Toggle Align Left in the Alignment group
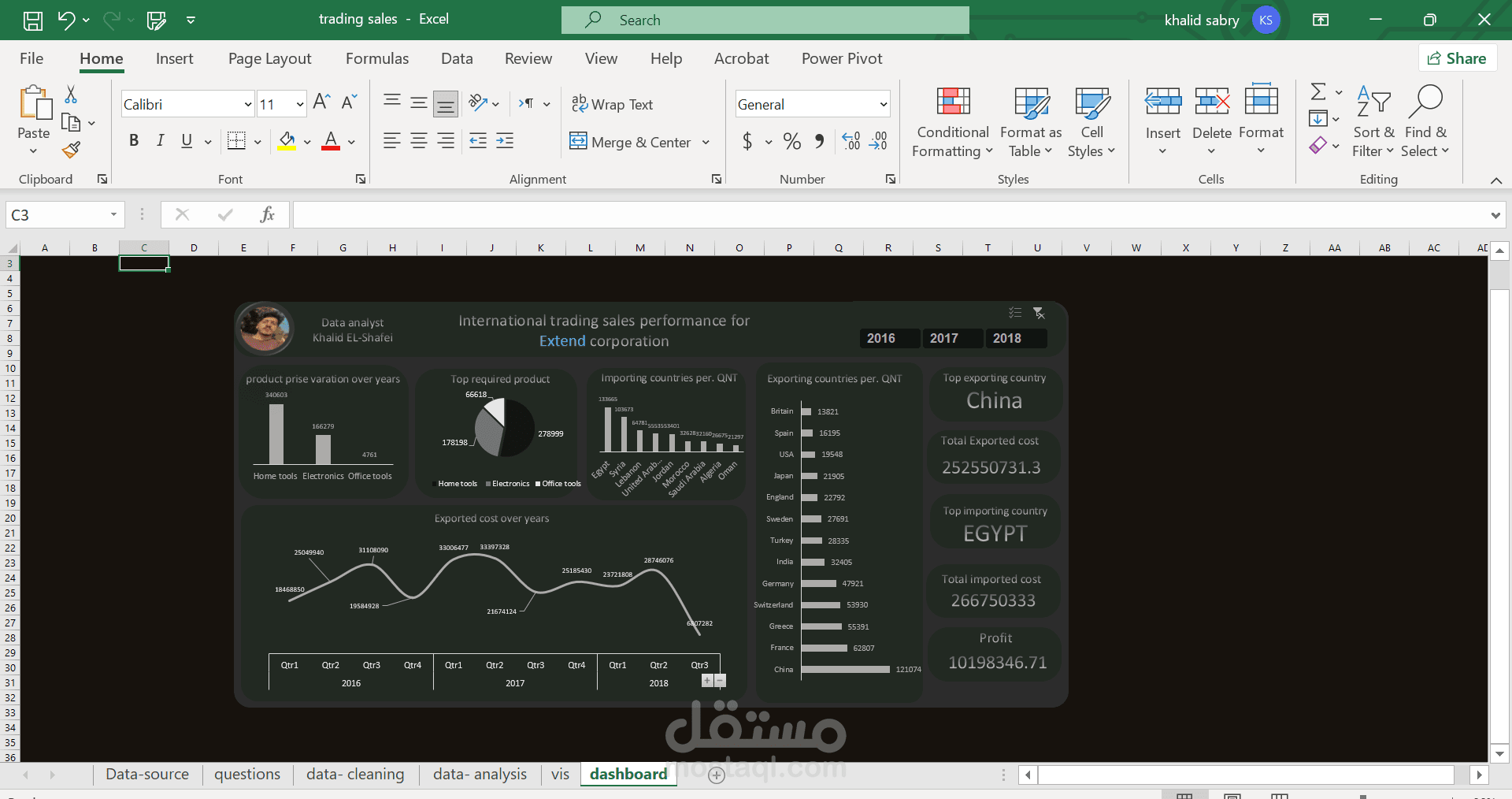Screen dimensions: 1512x799 tap(391, 141)
